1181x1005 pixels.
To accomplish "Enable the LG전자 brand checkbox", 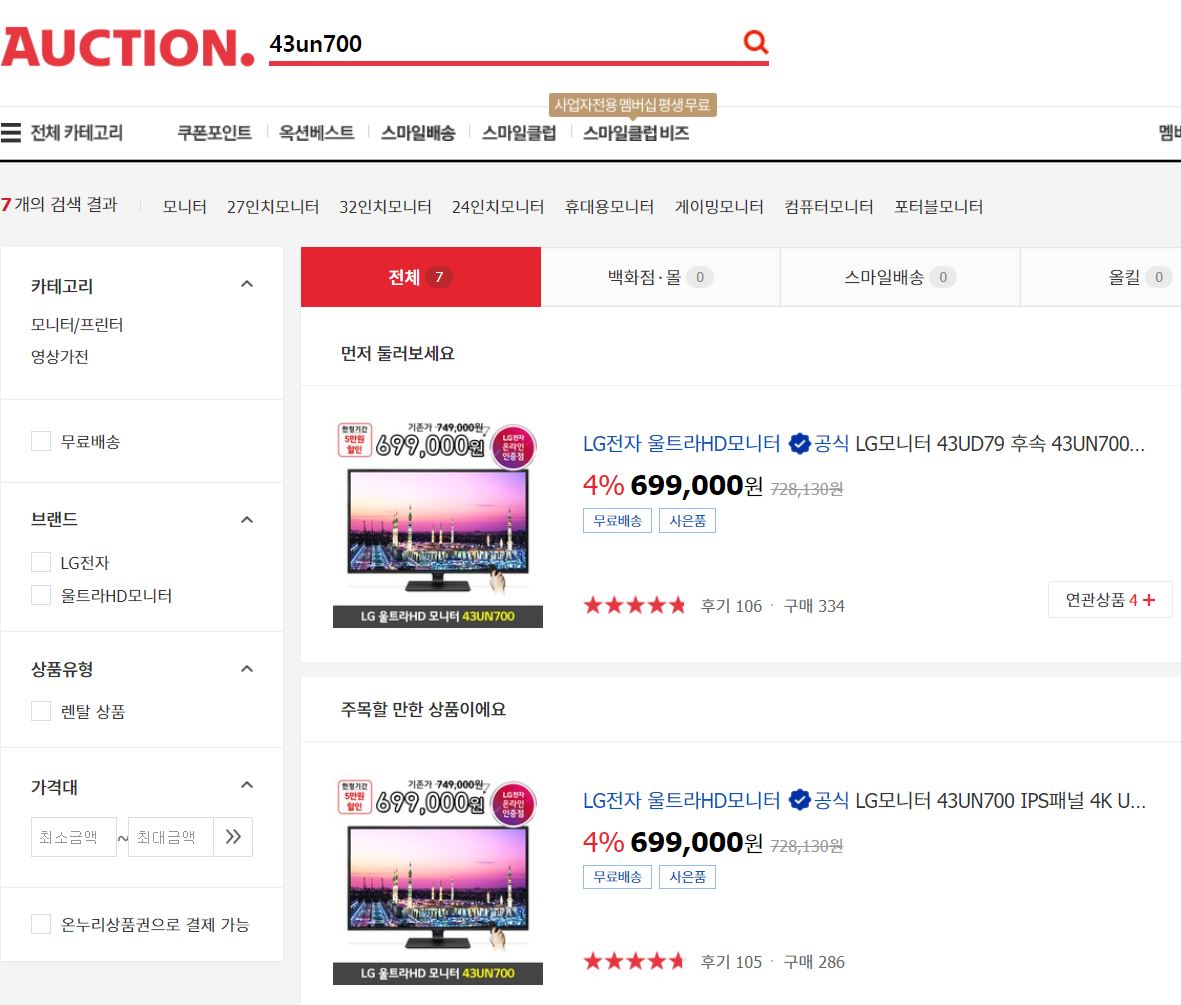I will coord(41,563).
